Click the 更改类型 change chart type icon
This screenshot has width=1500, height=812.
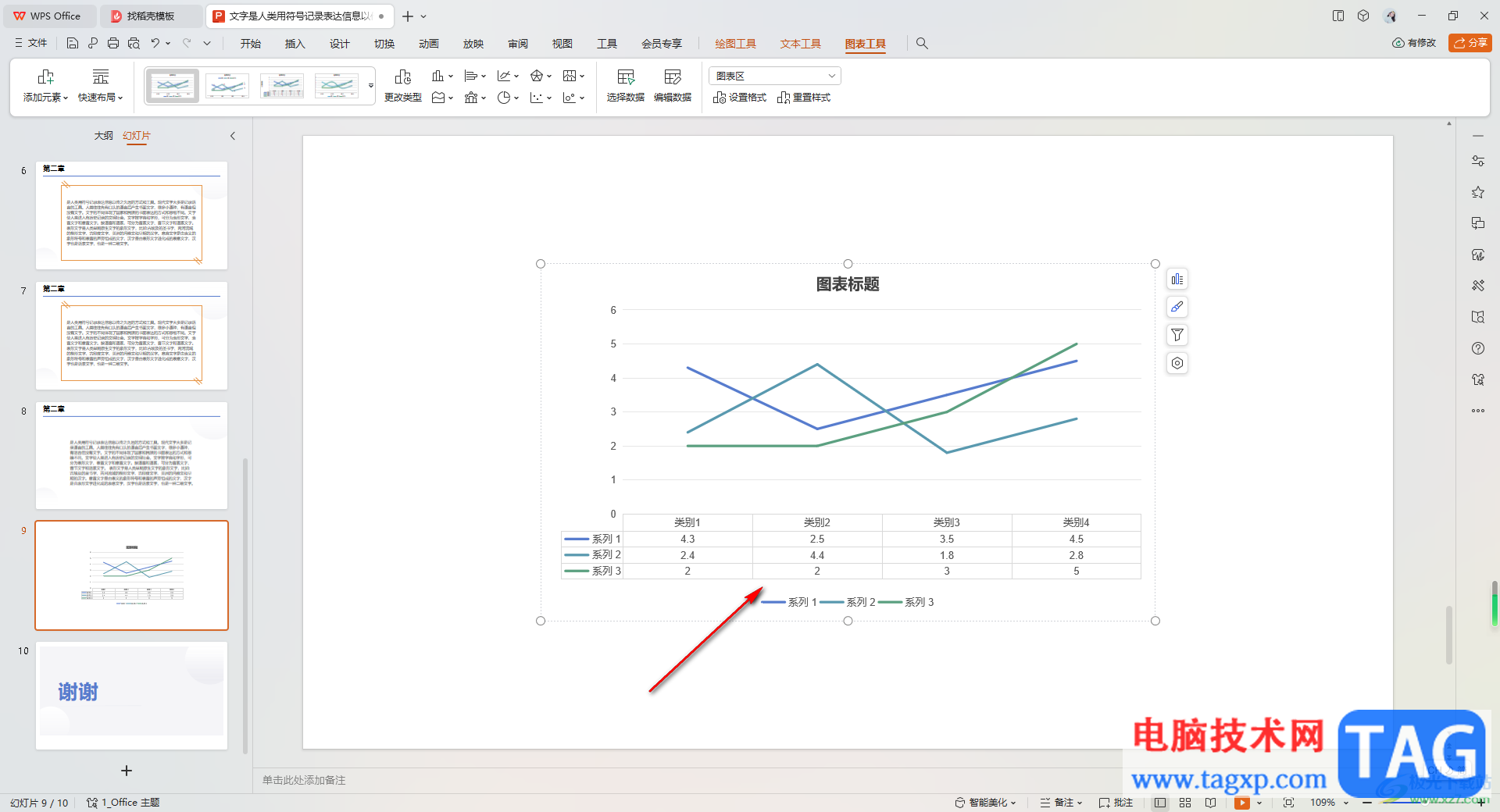click(x=403, y=86)
